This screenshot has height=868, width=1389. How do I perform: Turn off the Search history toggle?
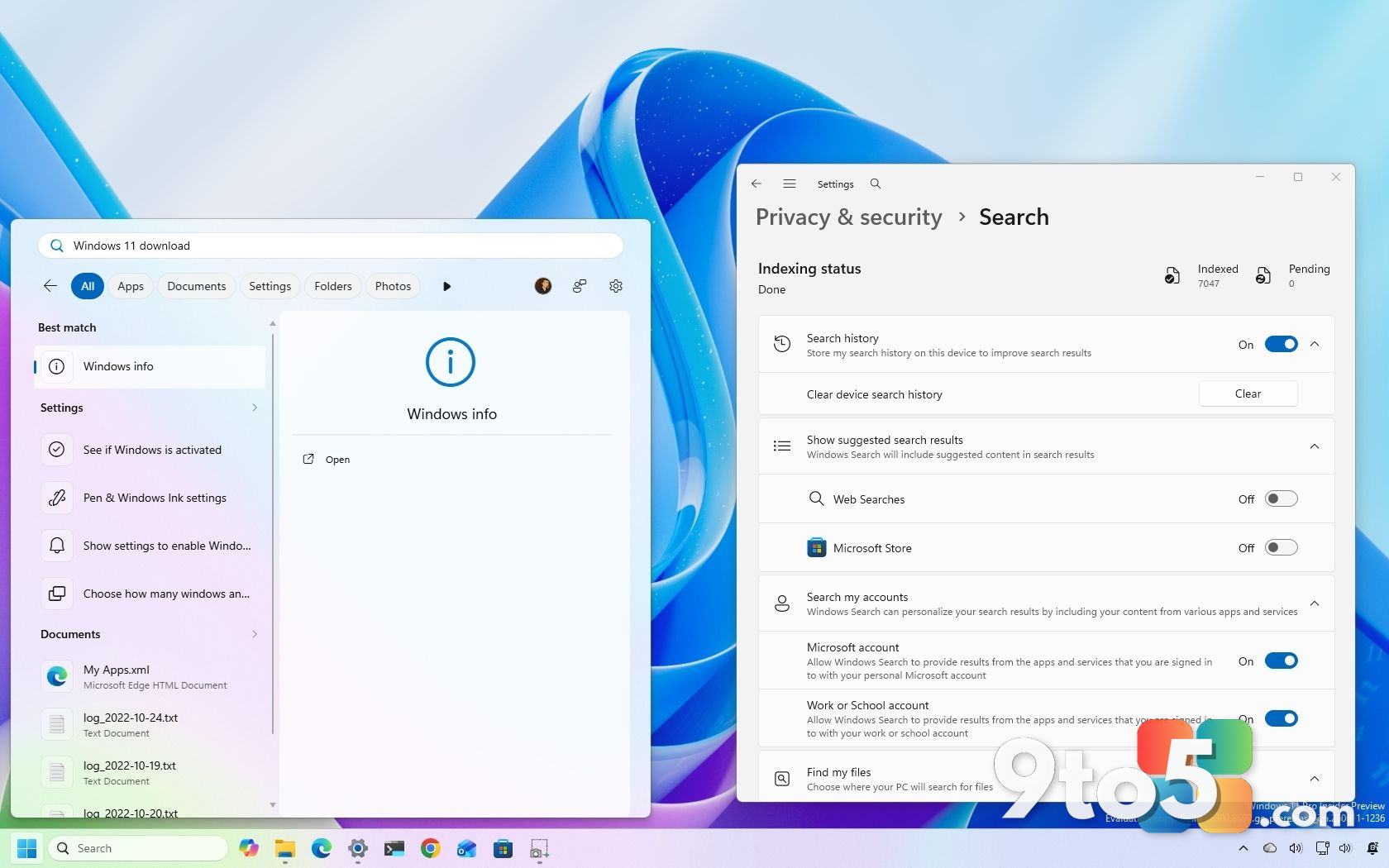coord(1282,344)
